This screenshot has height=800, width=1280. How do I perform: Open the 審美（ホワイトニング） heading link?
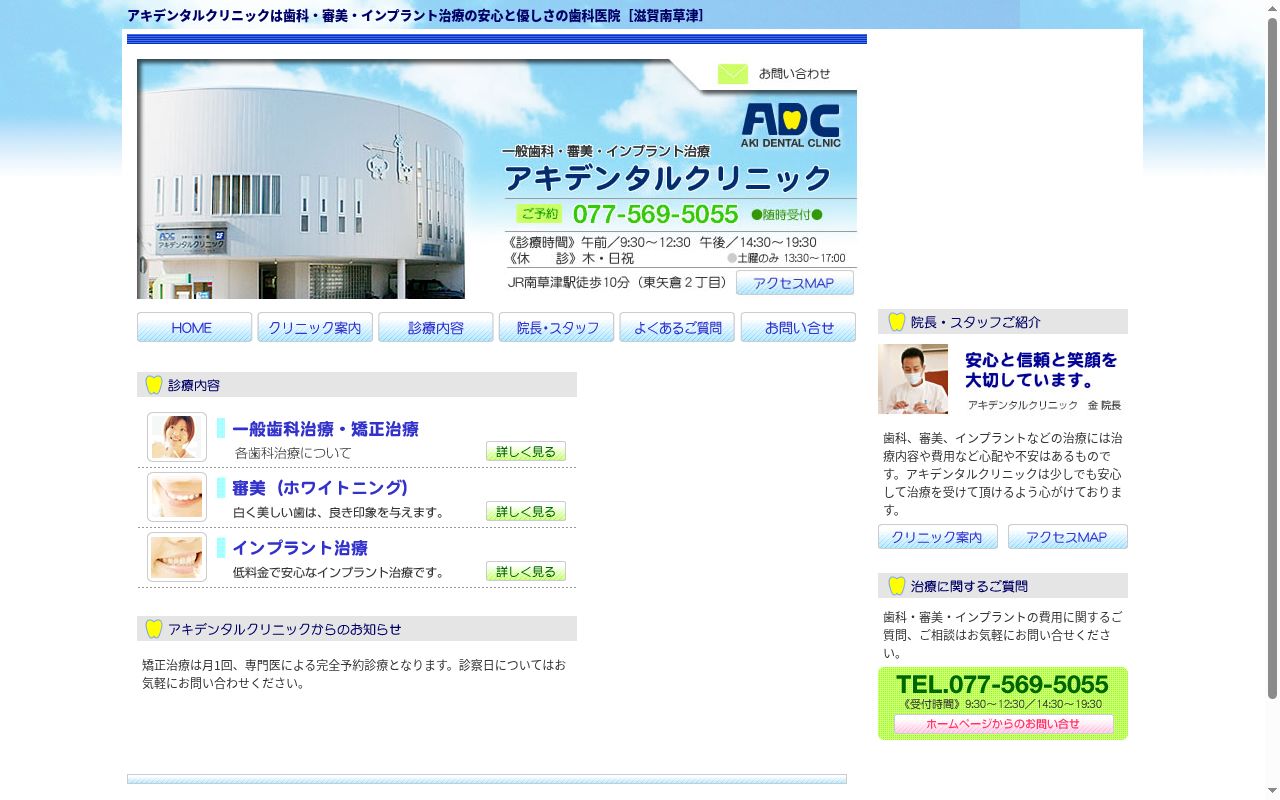pyautogui.click(x=321, y=488)
